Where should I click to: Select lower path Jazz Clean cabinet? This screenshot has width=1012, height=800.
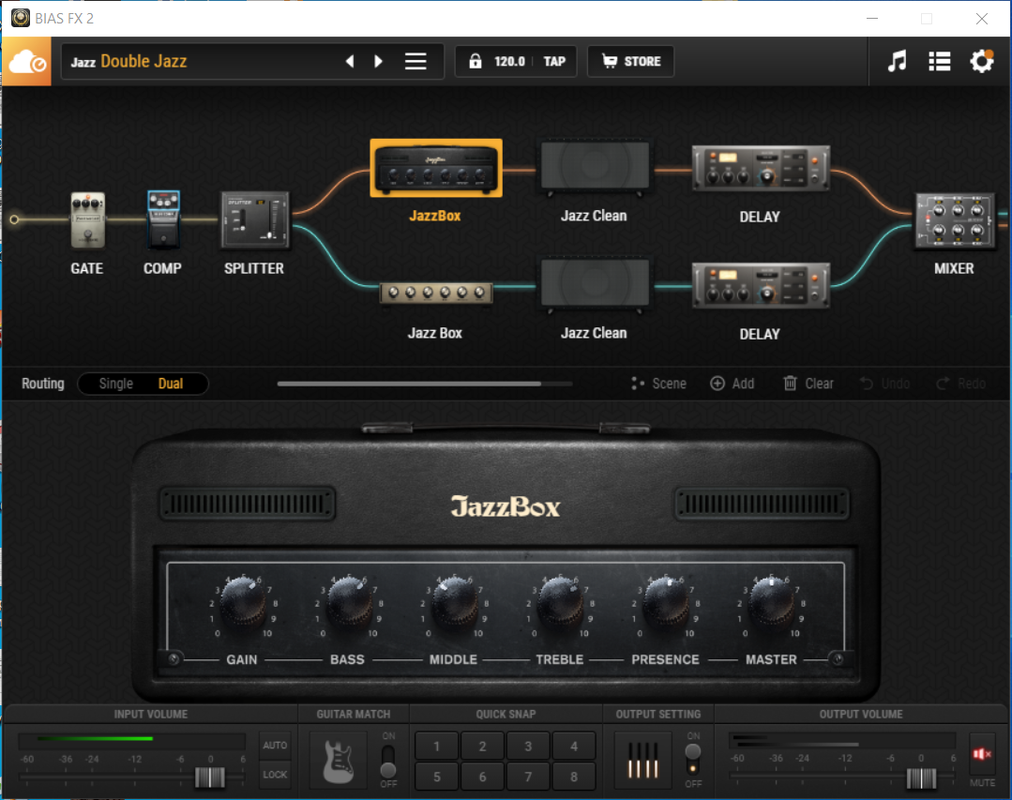(594, 285)
